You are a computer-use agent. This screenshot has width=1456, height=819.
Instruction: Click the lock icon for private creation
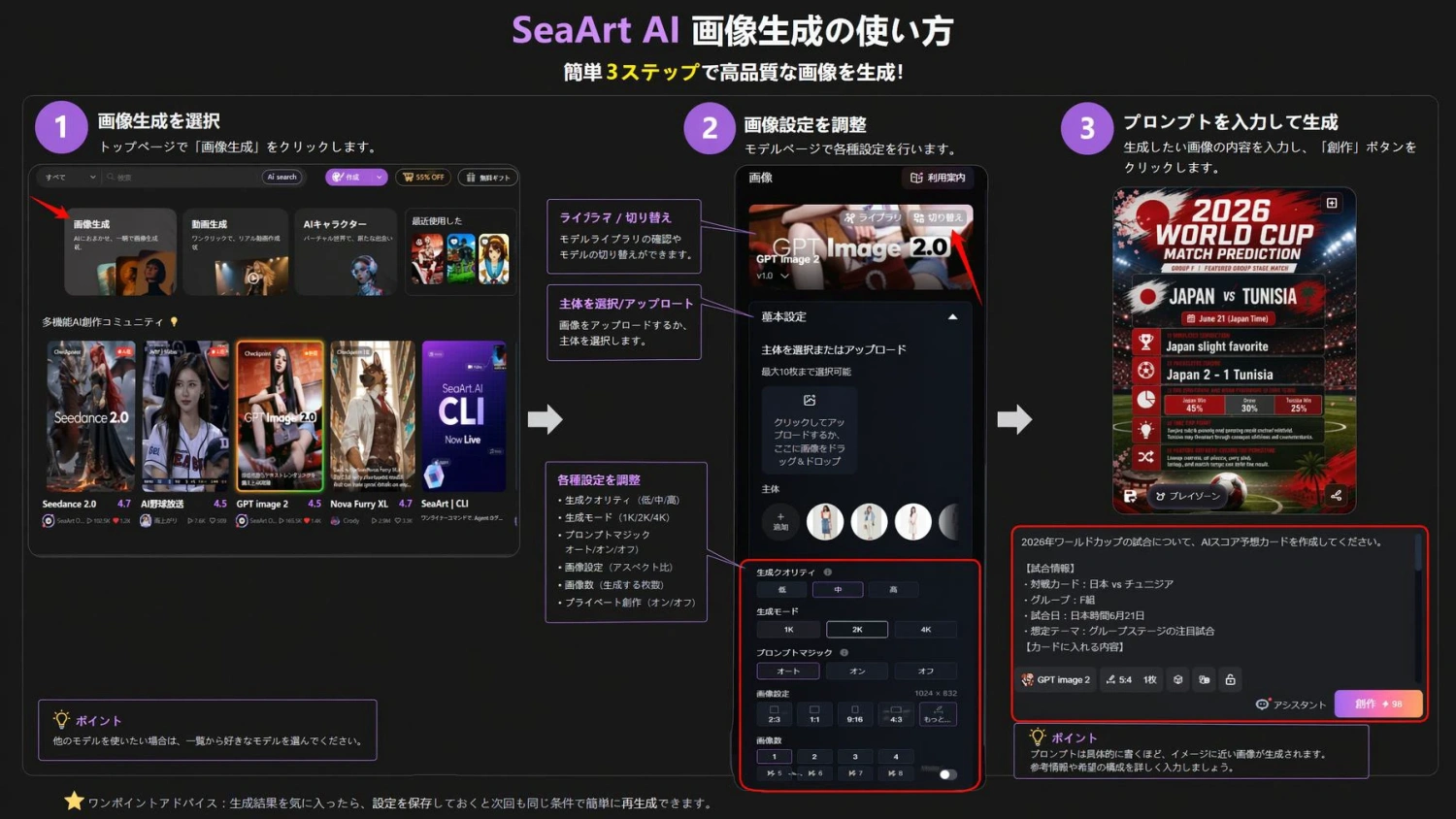(x=1230, y=679)
